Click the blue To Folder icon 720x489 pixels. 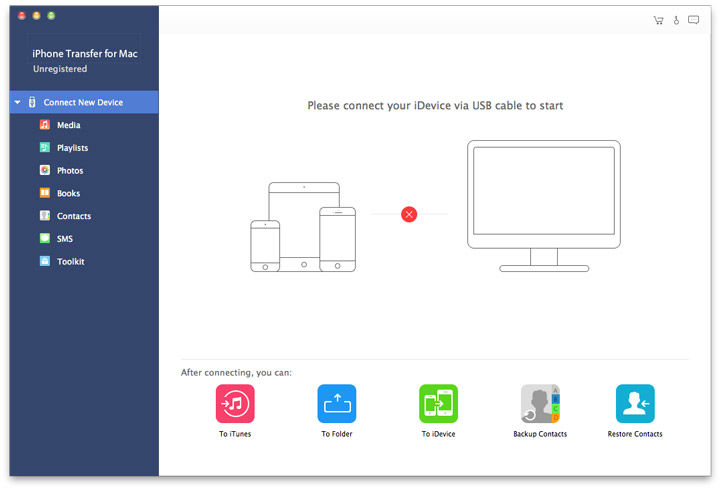point(337,404)
